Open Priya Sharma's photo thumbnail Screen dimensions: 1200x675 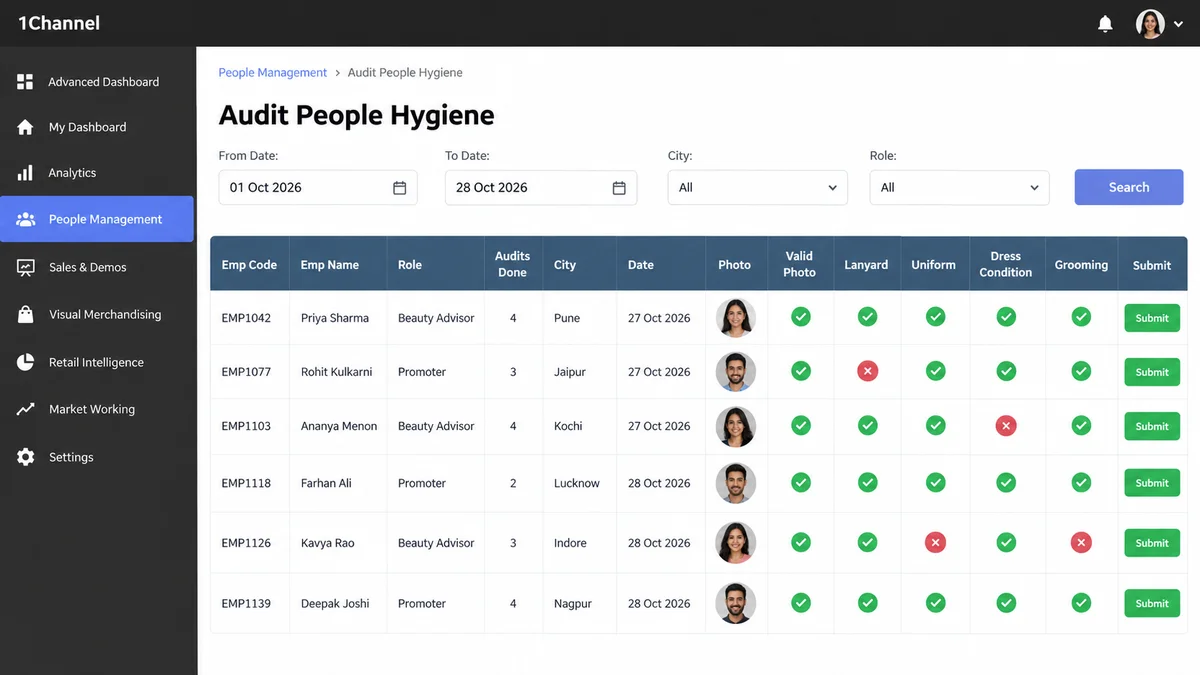pos(735,318)
